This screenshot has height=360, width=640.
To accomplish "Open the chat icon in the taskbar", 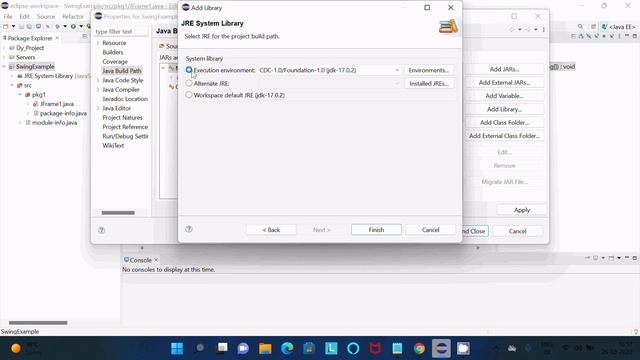I will (243, 349).
